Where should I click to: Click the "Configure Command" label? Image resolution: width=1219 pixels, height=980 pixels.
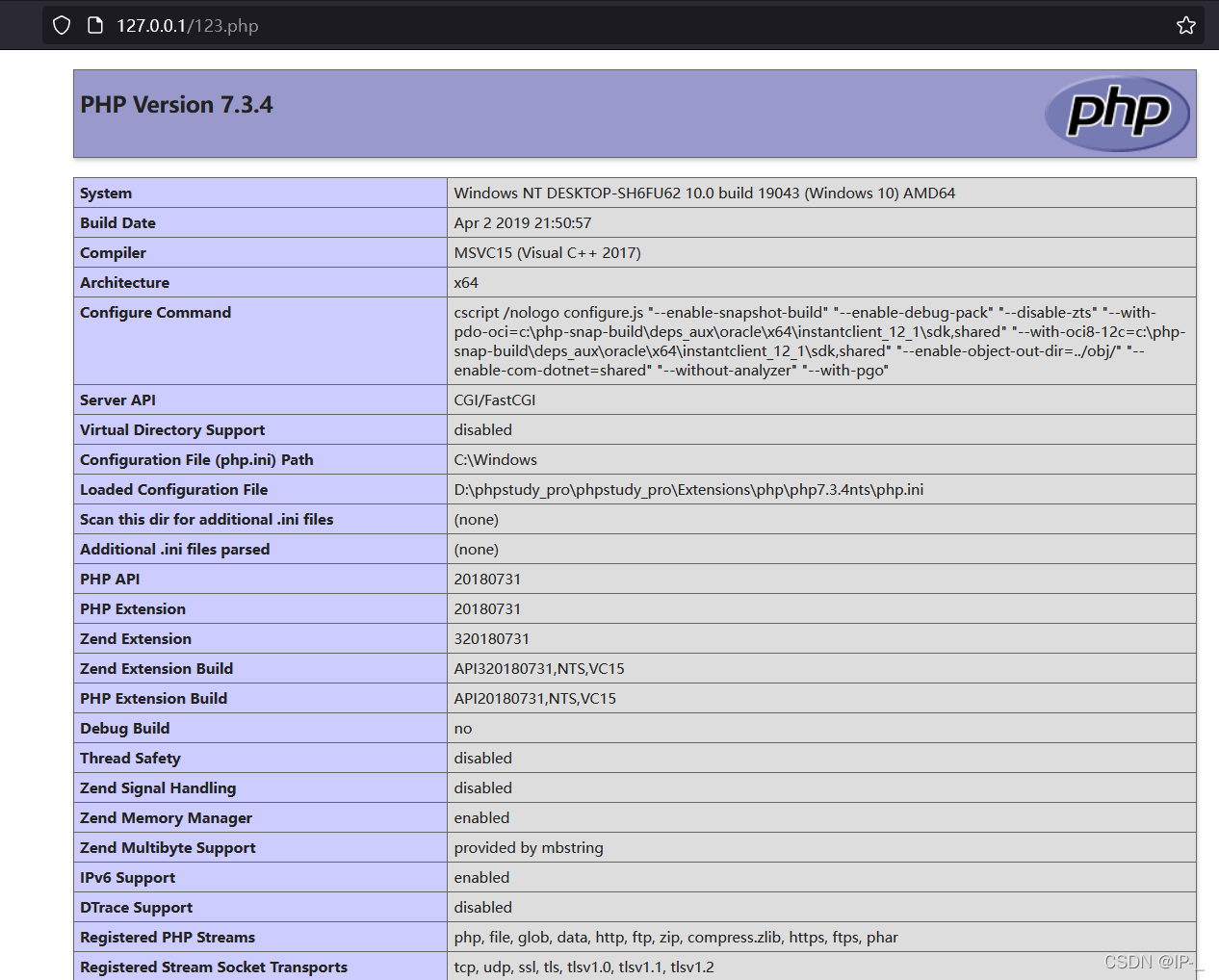(x=155, y=313)
